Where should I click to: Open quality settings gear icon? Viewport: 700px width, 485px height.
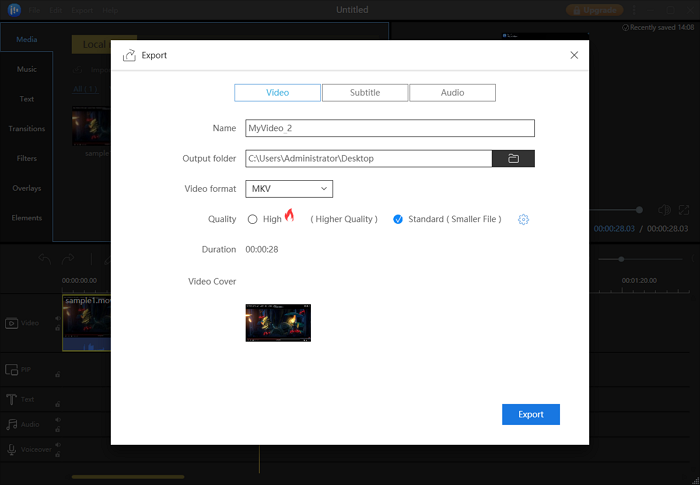(x=523, y=219)
